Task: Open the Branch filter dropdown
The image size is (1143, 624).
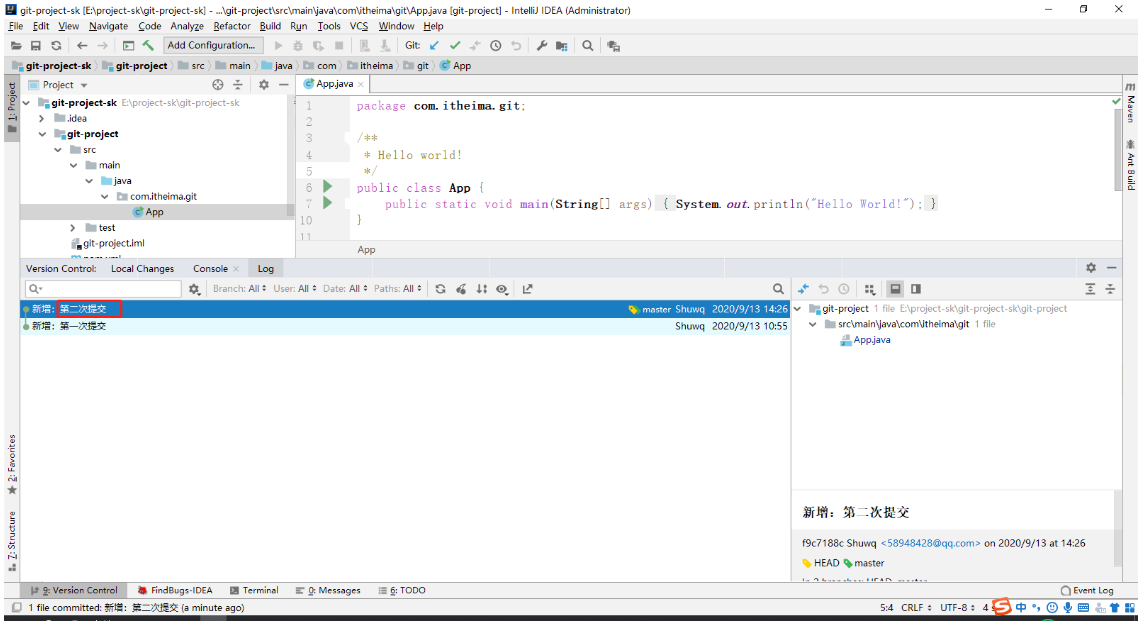Action: coord(240,289)
